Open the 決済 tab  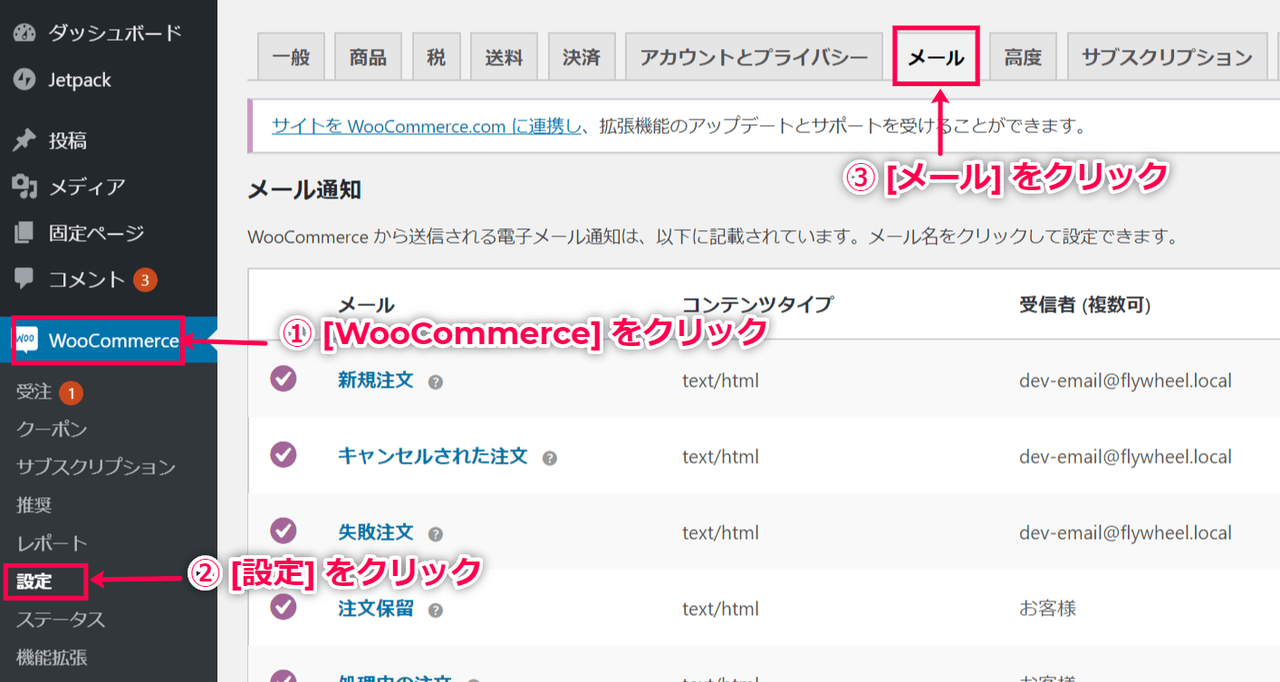click(581, 57)
